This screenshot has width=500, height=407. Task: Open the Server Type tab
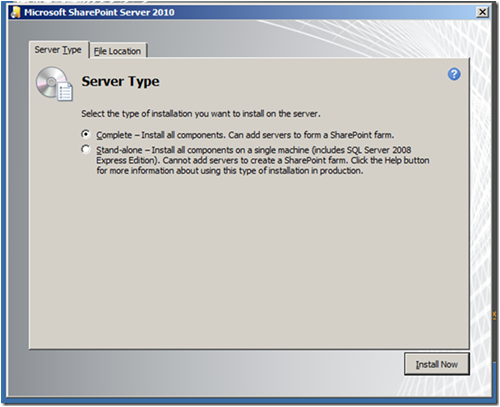58,50
